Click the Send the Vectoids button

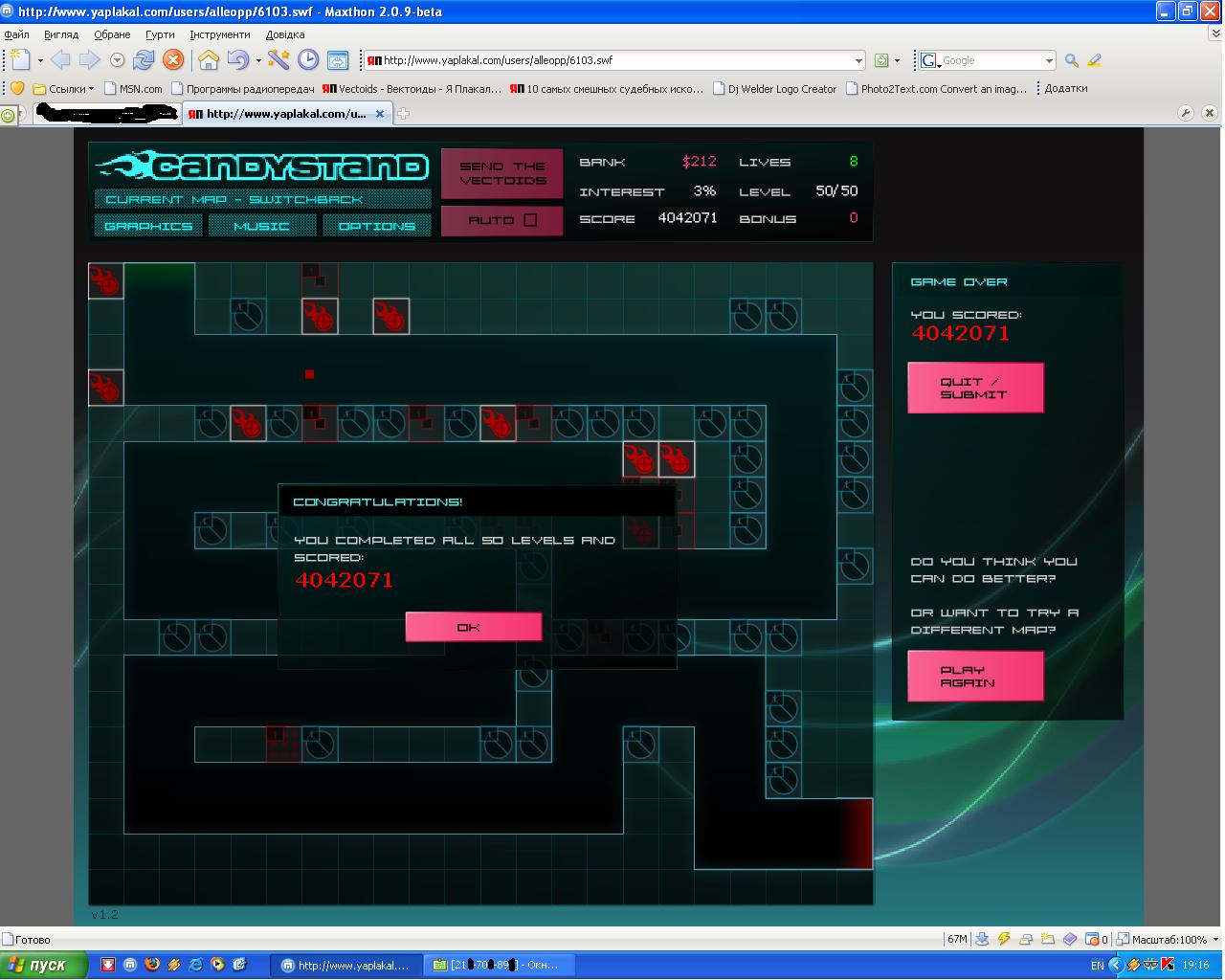click(502, 173)
